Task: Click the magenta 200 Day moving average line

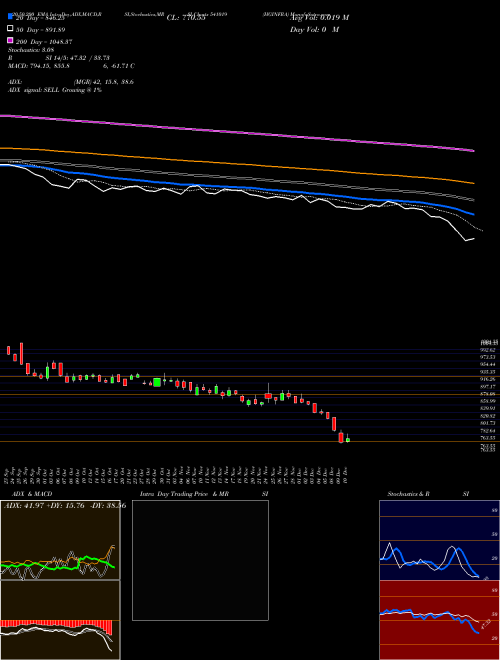Action: point(236,132)
